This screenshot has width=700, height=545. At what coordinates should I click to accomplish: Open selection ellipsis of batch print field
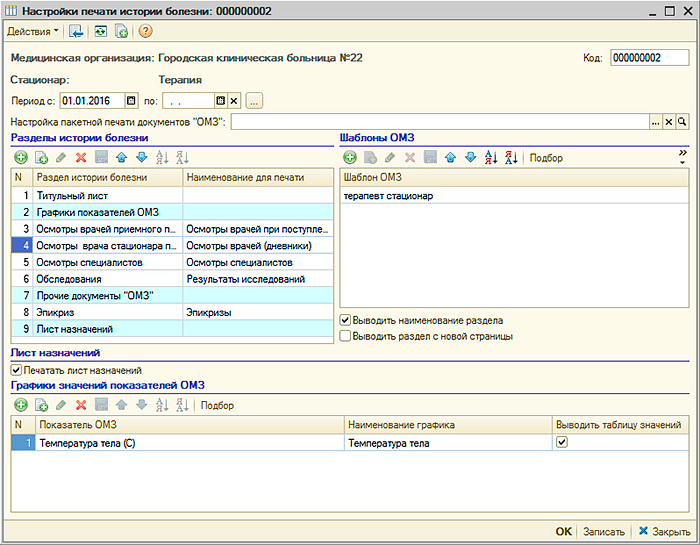(x=655, y=122)
